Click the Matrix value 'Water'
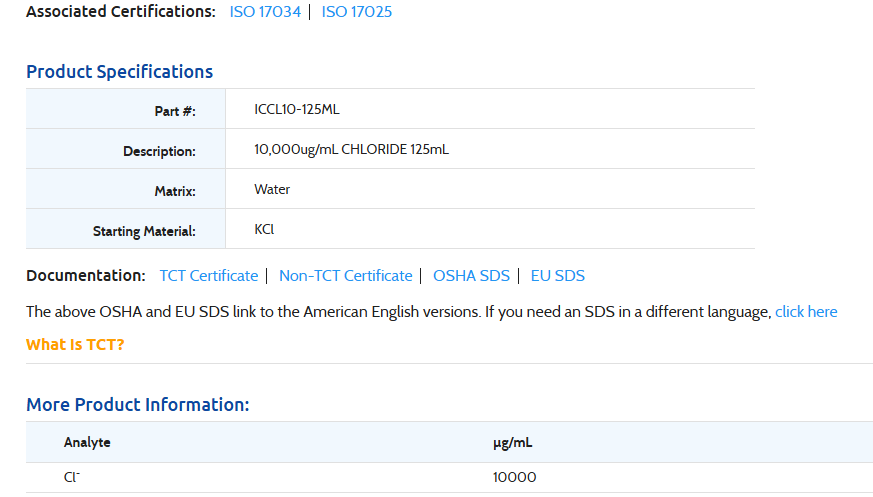Image resolution: width=873 pixels, height=497 pixels. (272, 189)
